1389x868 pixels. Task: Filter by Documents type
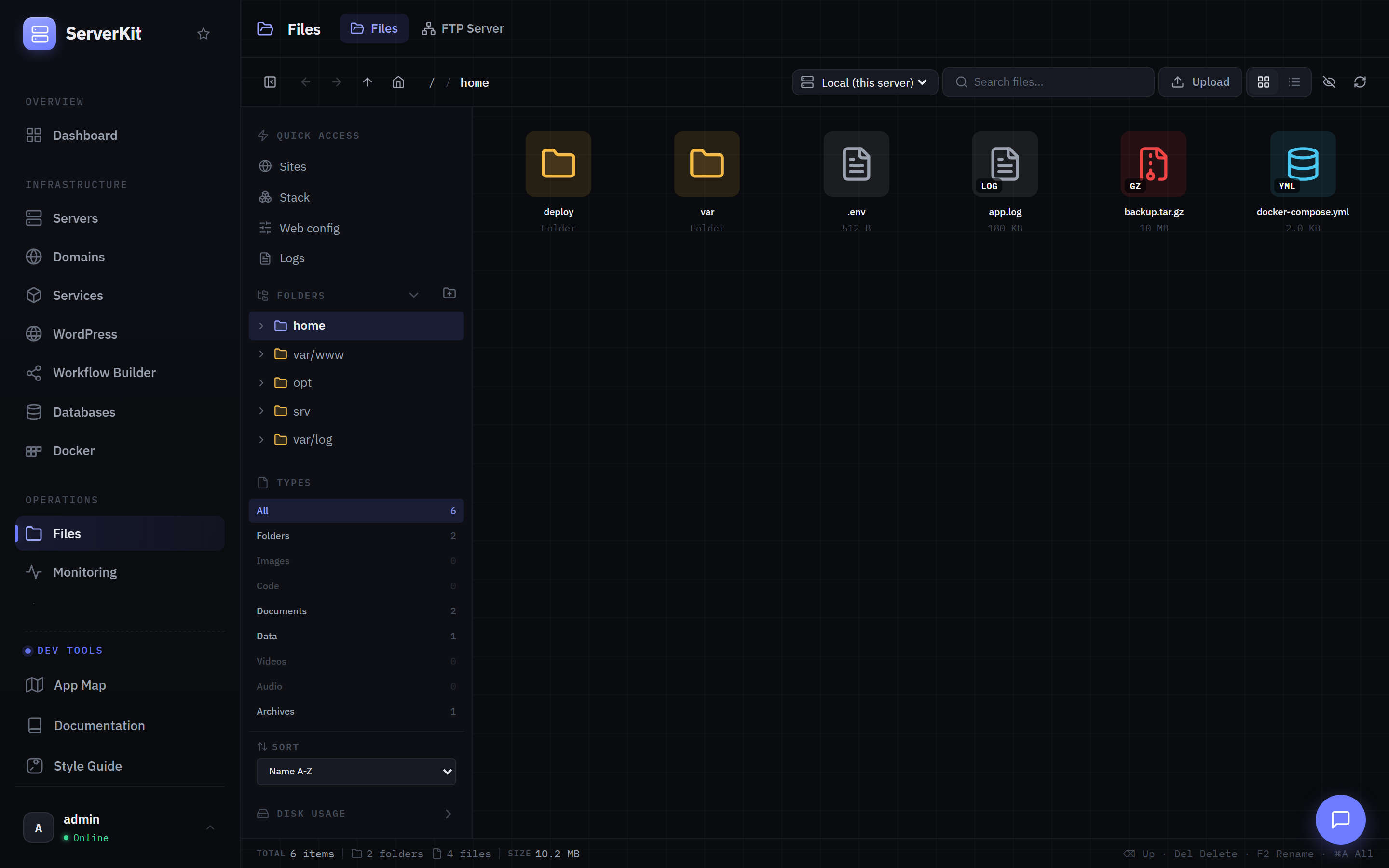pos(356,611)
